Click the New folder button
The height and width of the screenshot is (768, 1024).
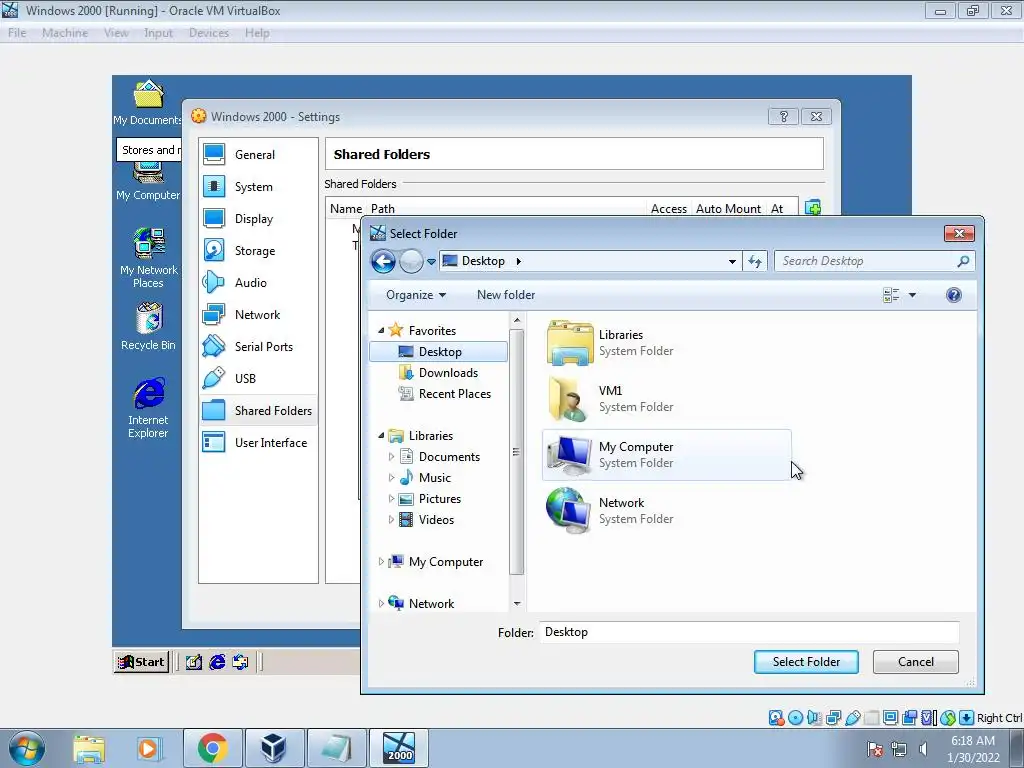pos(506,295)
